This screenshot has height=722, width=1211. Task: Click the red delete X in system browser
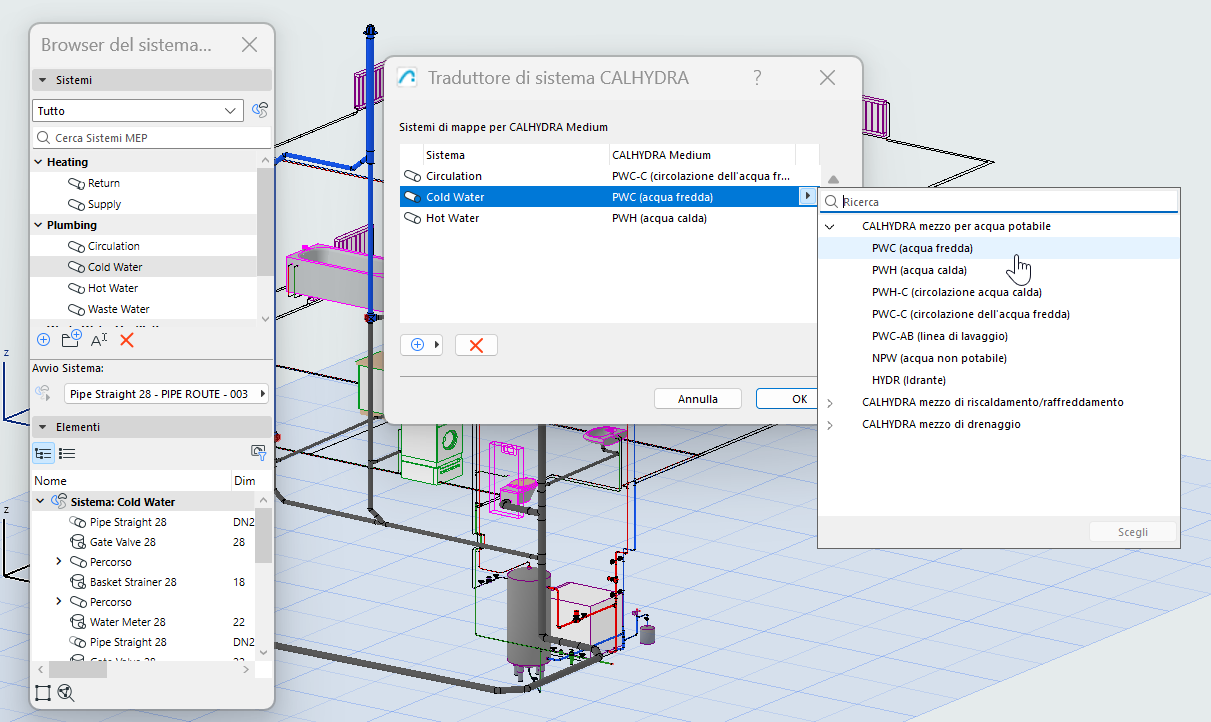coord(127,340)
